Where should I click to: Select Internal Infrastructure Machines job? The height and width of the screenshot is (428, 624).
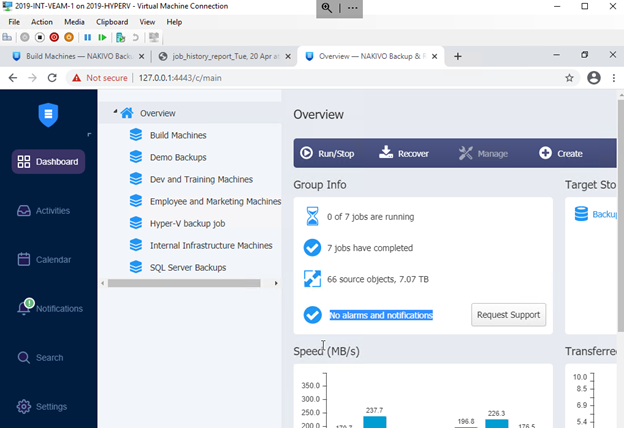(211, 246)
